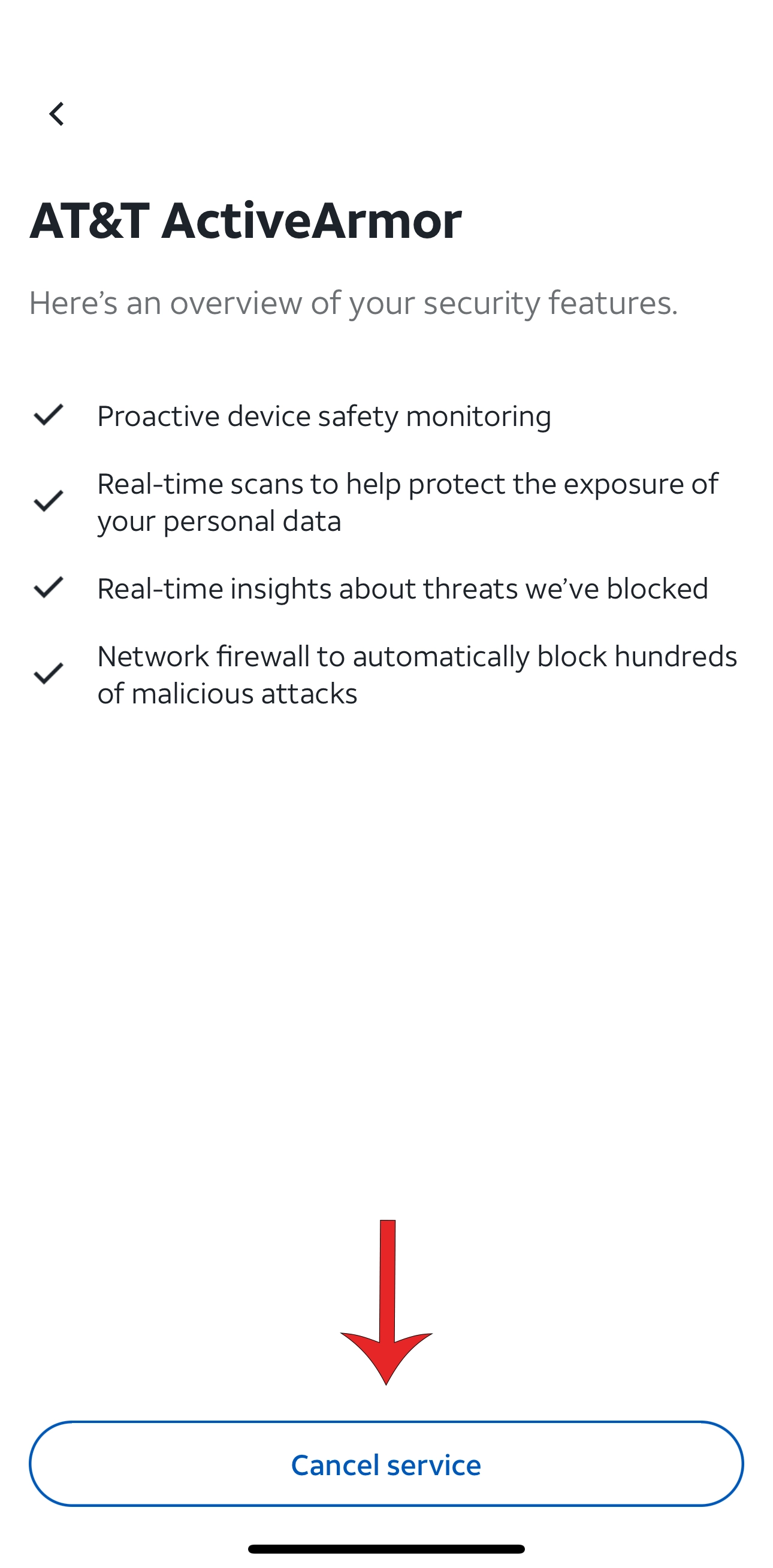Collapse this ActiveArmor overview using the chevron
The width and height of the screenshot is (773, 1568).
pyautogui.click(x=56, y=114)
